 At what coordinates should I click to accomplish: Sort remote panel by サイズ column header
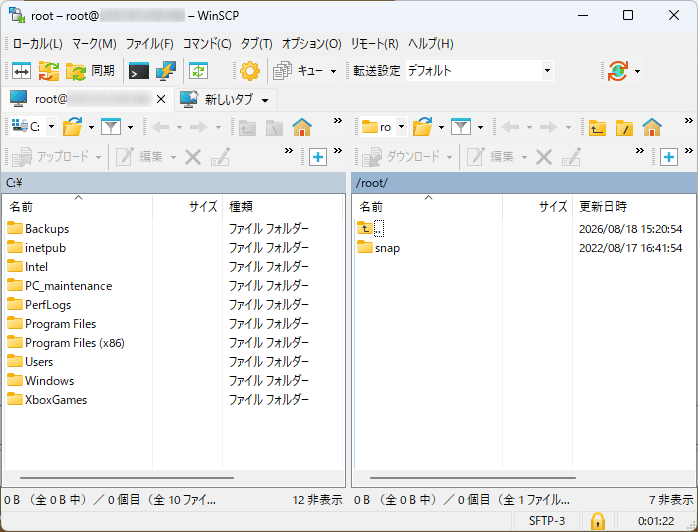click(x=537, y=207)
